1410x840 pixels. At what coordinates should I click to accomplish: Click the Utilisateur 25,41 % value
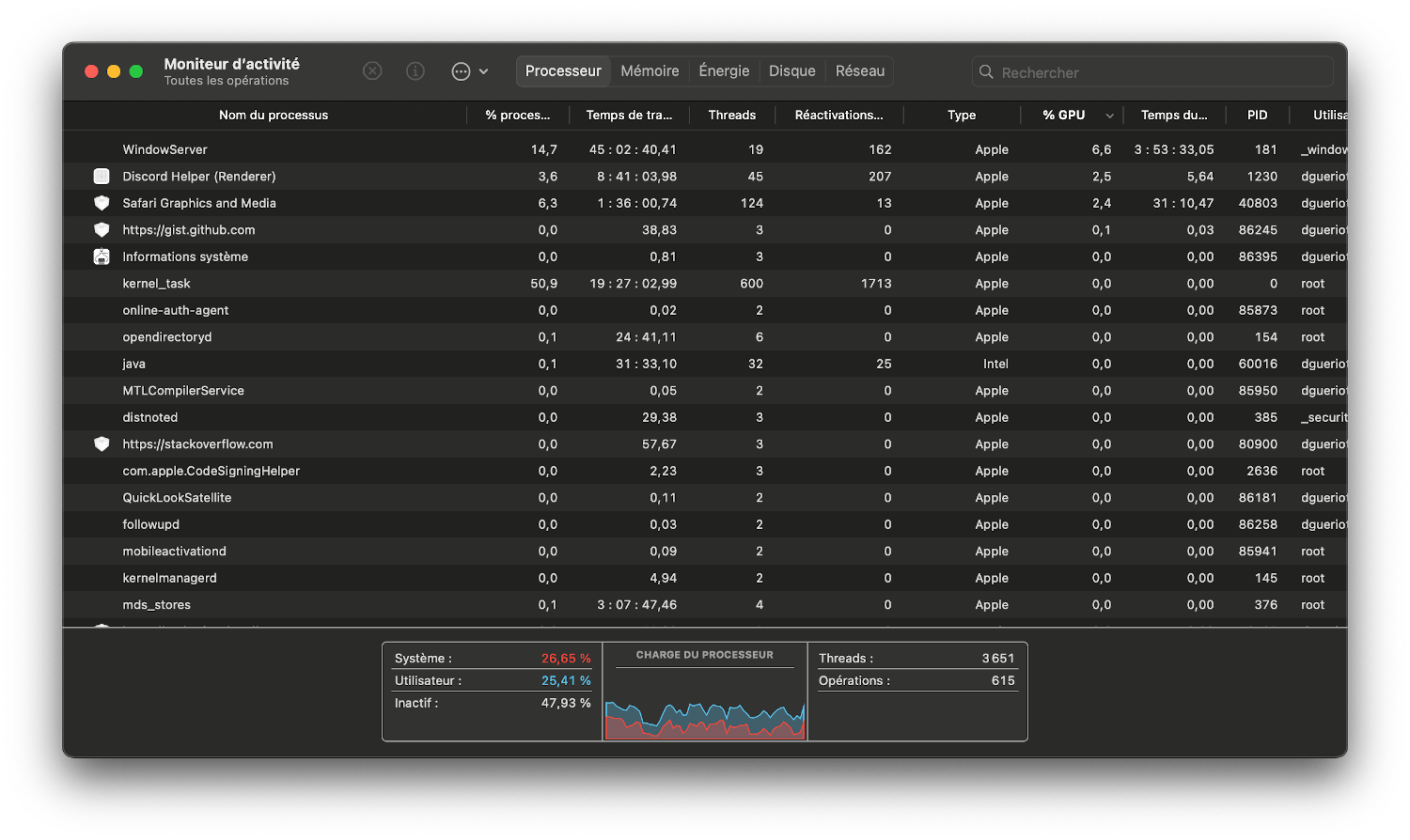[566, 681]
